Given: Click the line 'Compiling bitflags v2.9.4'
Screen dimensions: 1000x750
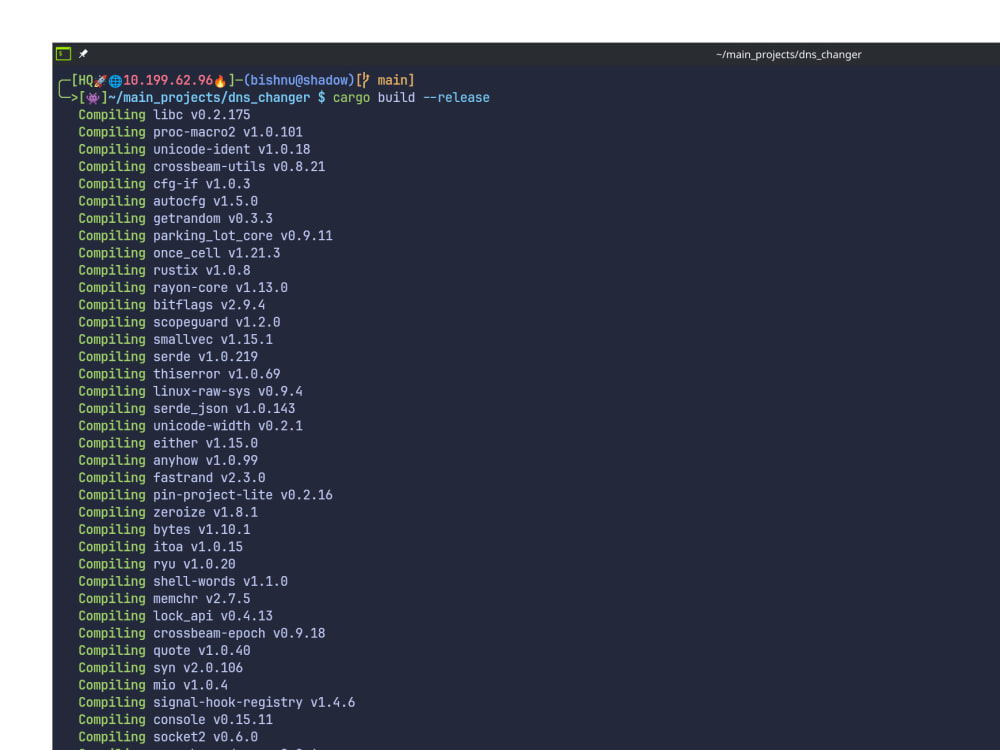Looking at the screenshot, I should point(172,305).
